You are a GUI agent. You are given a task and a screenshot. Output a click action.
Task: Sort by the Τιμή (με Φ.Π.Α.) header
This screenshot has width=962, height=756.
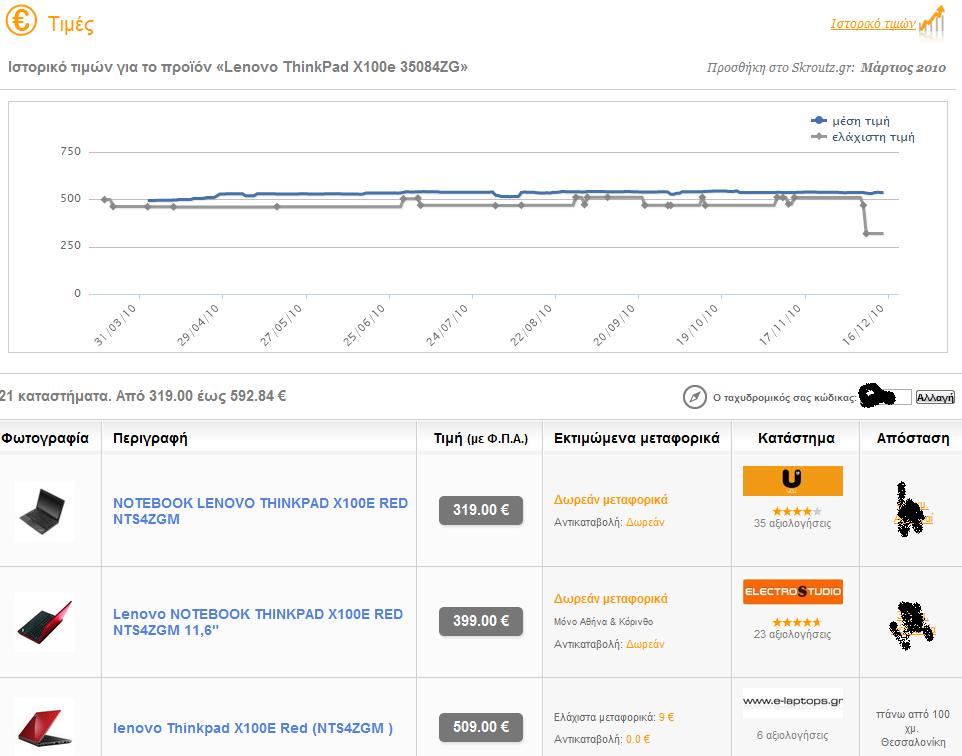pyautogui.click(x=480, y=438)
